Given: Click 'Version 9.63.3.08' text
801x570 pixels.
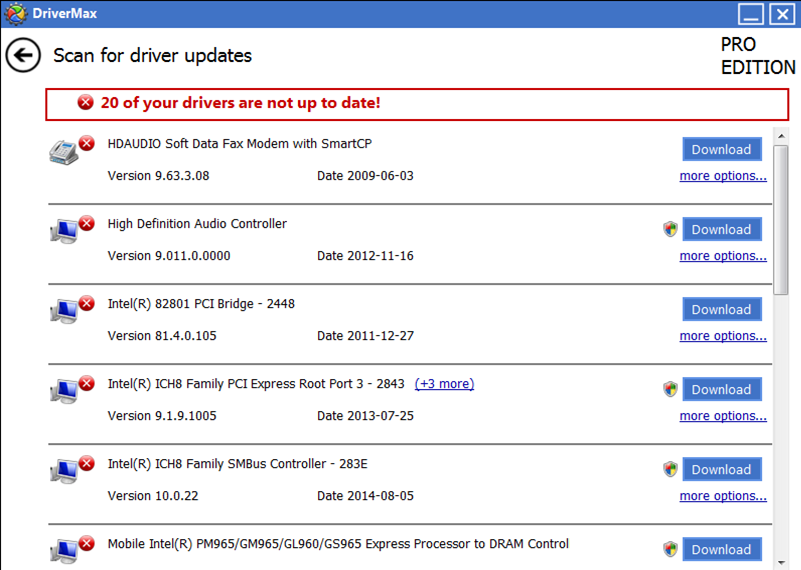Looking at the screenshot, I should pos(158,176).
